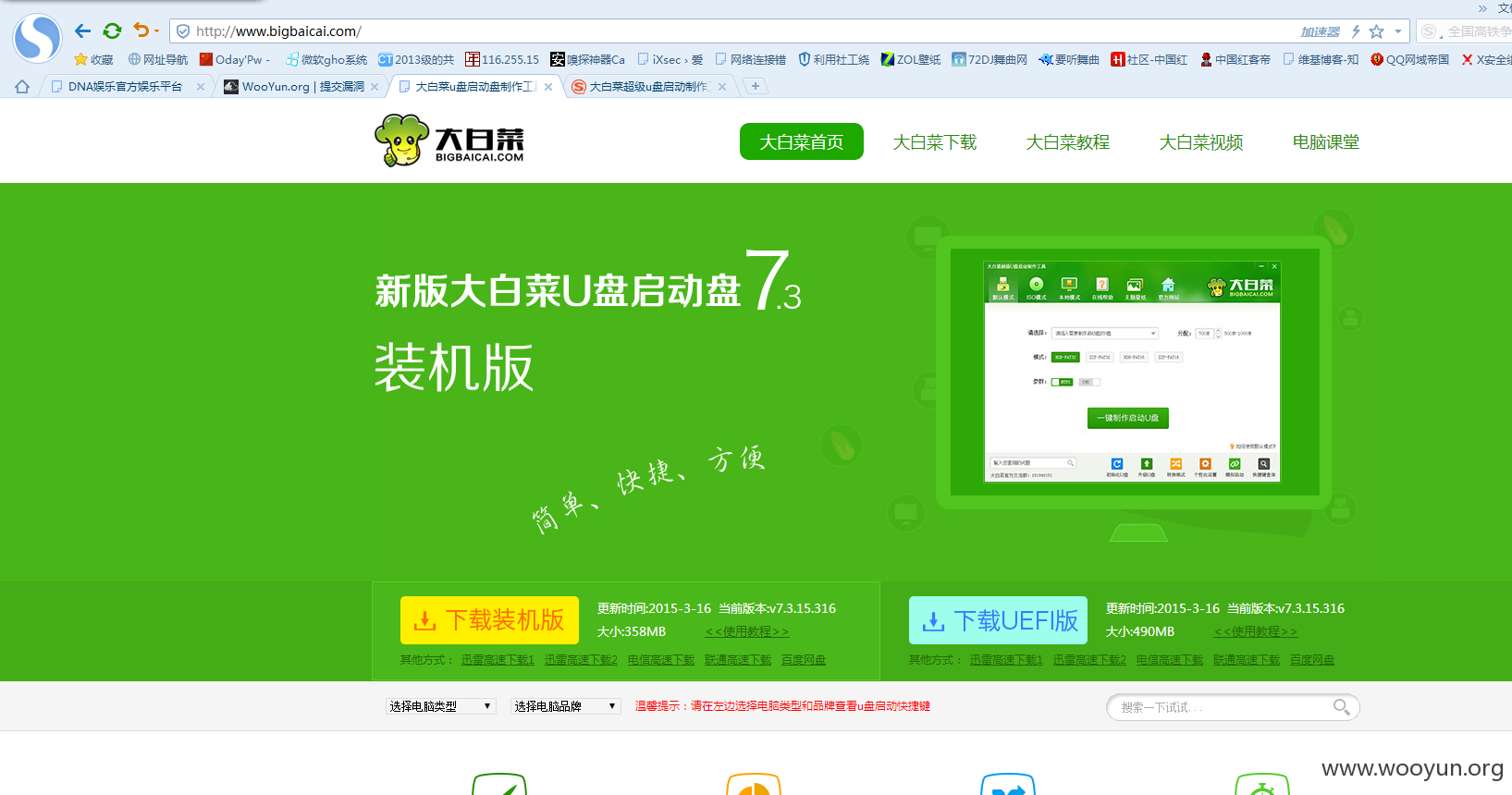1512x795 pixels.
Task: Click 迅雷高速下载1 for 装机版
Action: pos(498,660)
